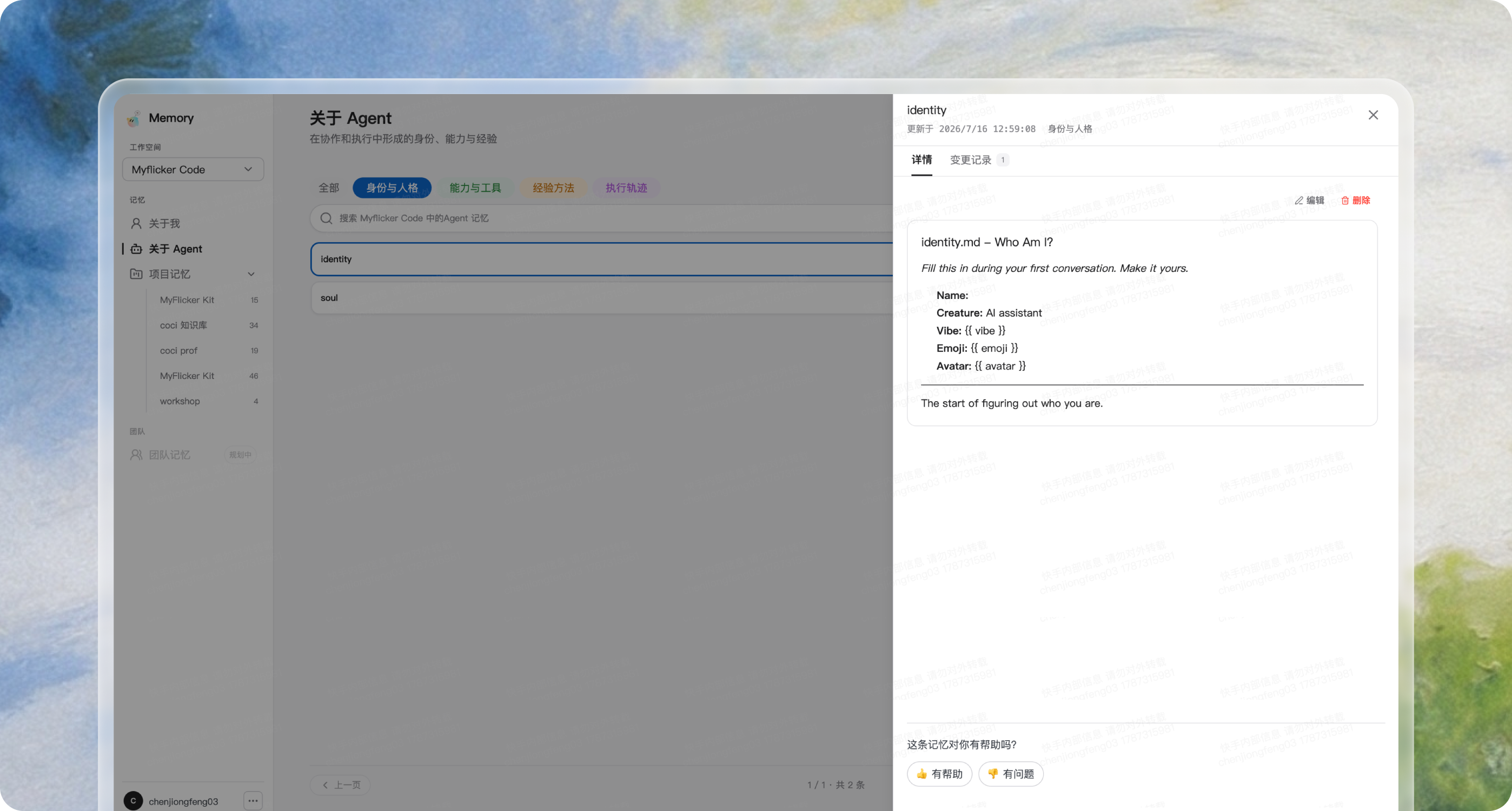Click the search magnifier icon
The height and width of the screenshot is (811, 1512).
point(326,218)
